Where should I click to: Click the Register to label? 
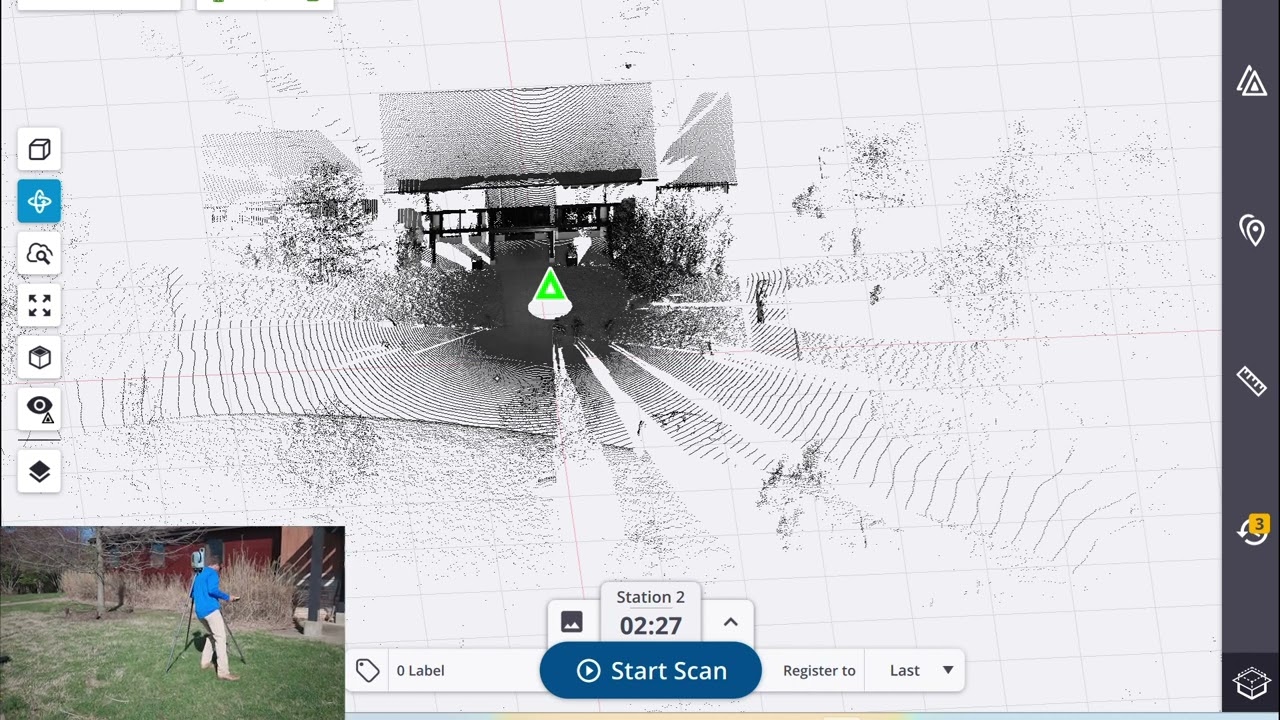point(819,671)
